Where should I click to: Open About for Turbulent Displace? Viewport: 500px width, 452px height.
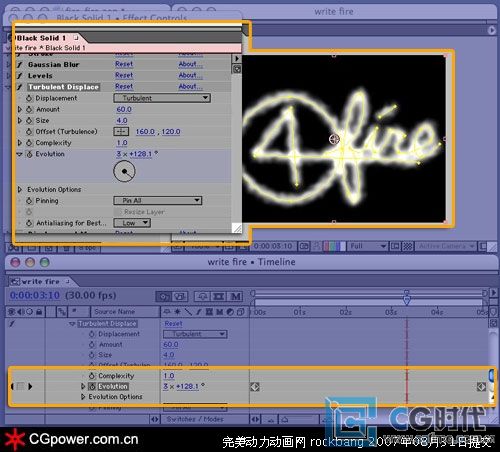coord(190,87)
